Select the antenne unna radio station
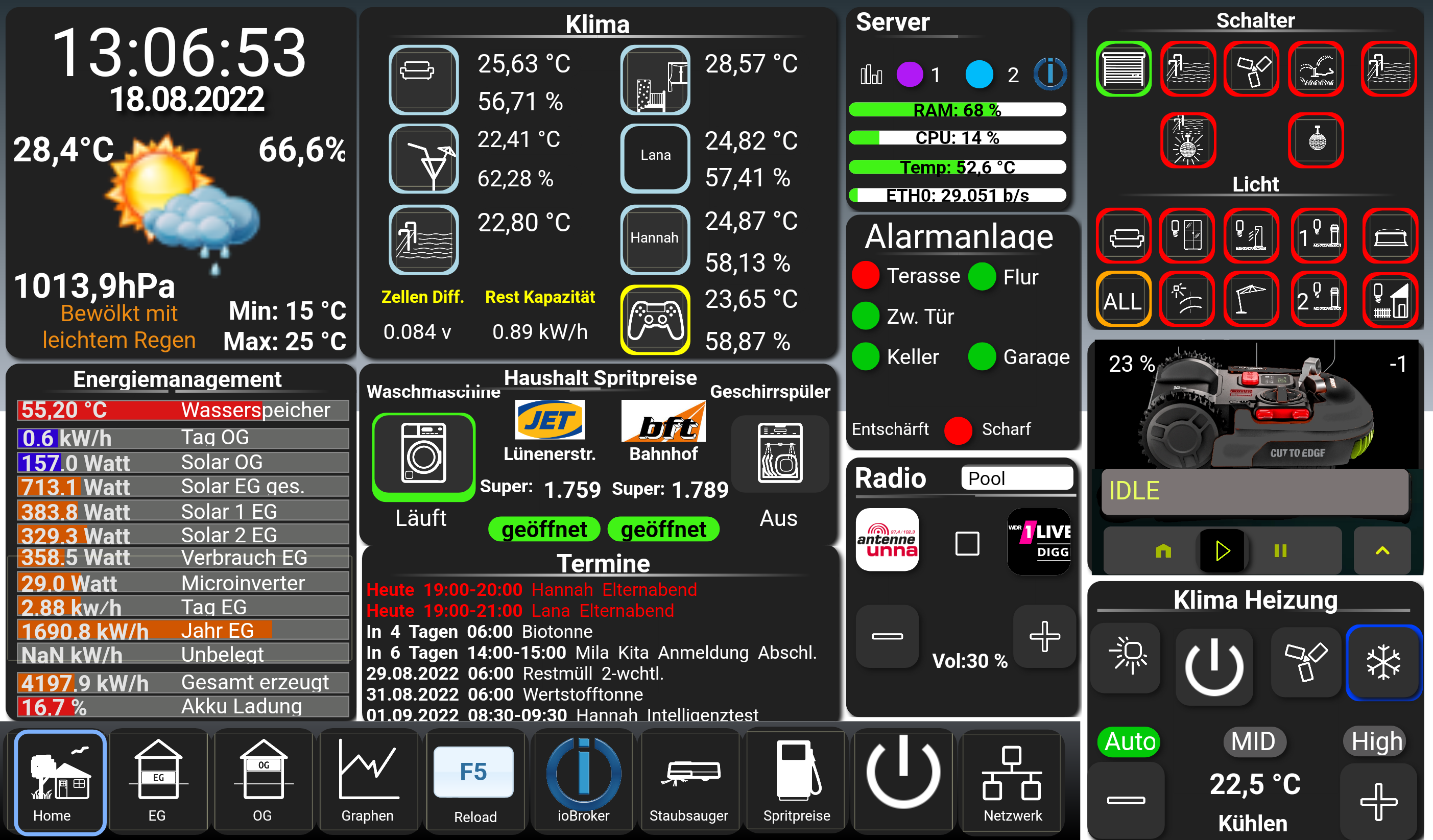Image resolution: width=1433 pixels, height=840 pixels. [887, 540]
